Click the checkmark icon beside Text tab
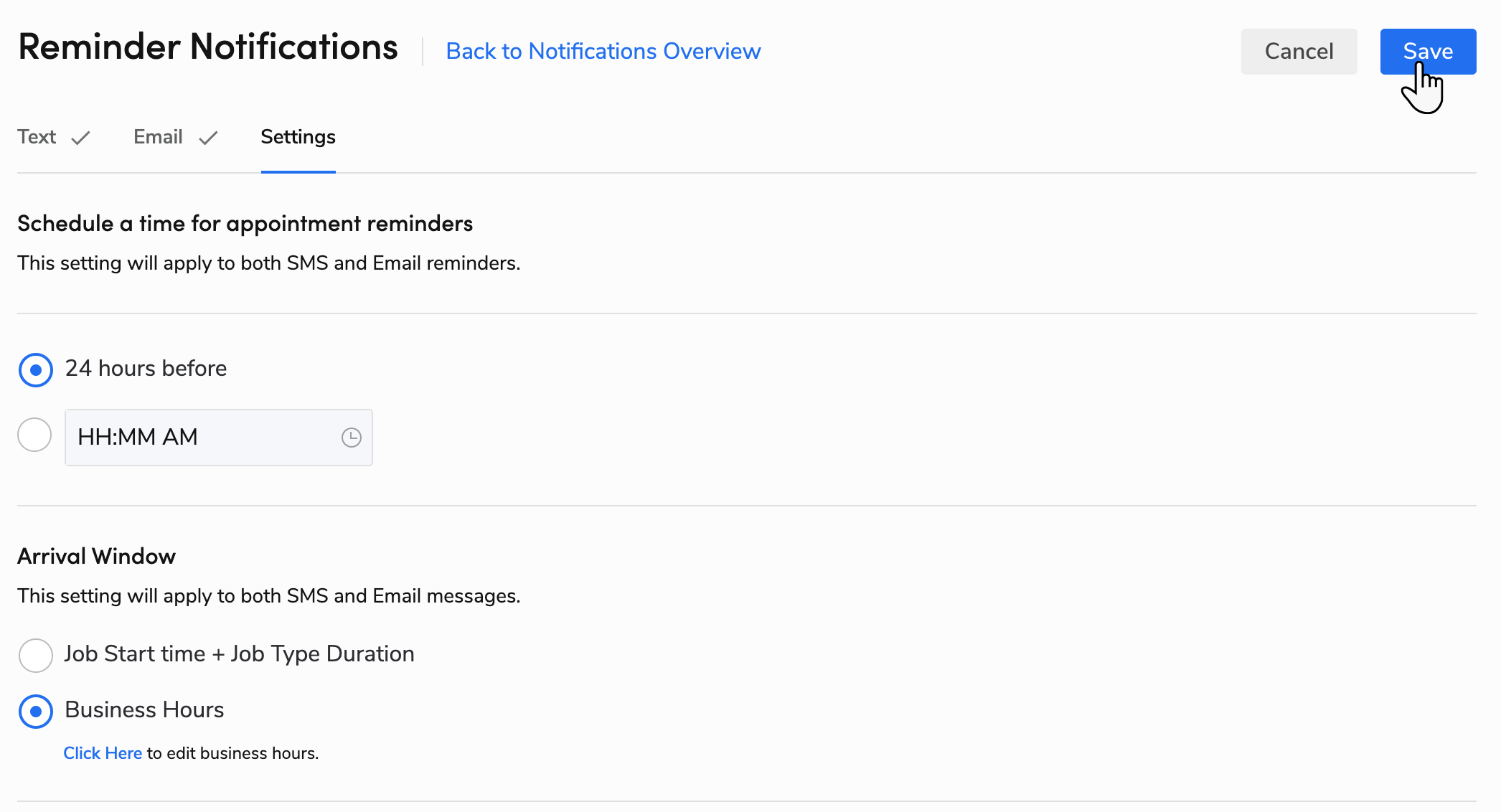Viewport: 1501px width, 812px height. tap(81, 138)
